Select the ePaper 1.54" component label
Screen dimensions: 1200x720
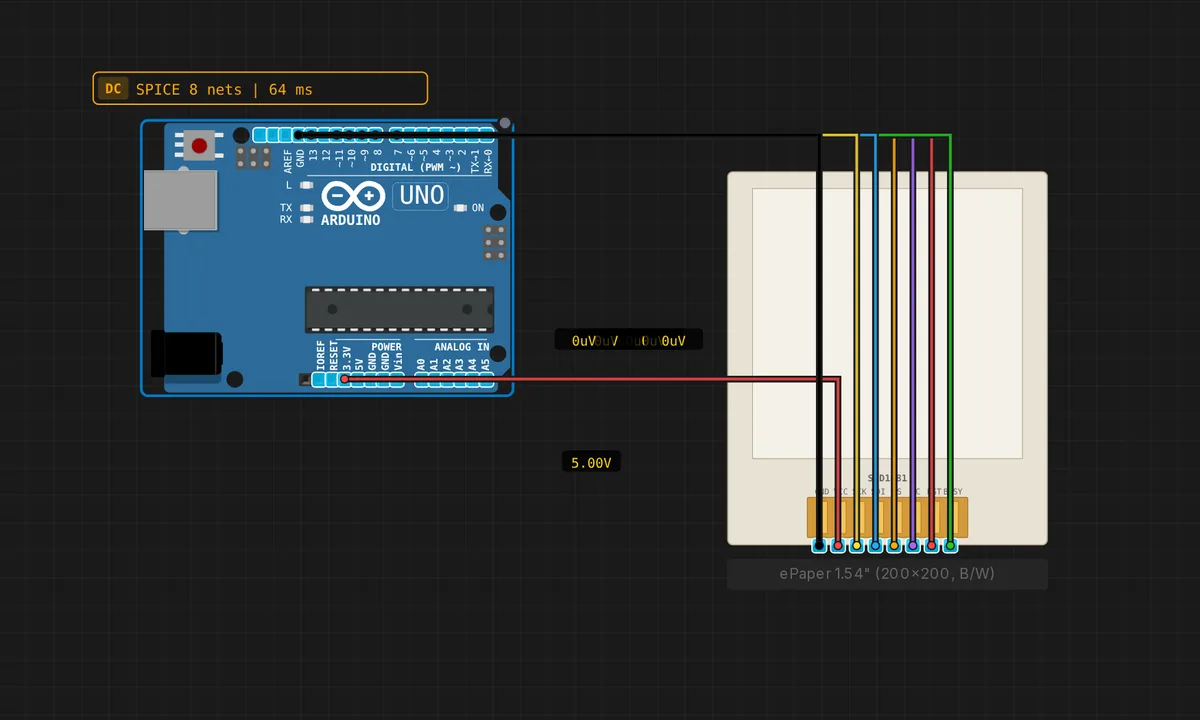[887, 574]
